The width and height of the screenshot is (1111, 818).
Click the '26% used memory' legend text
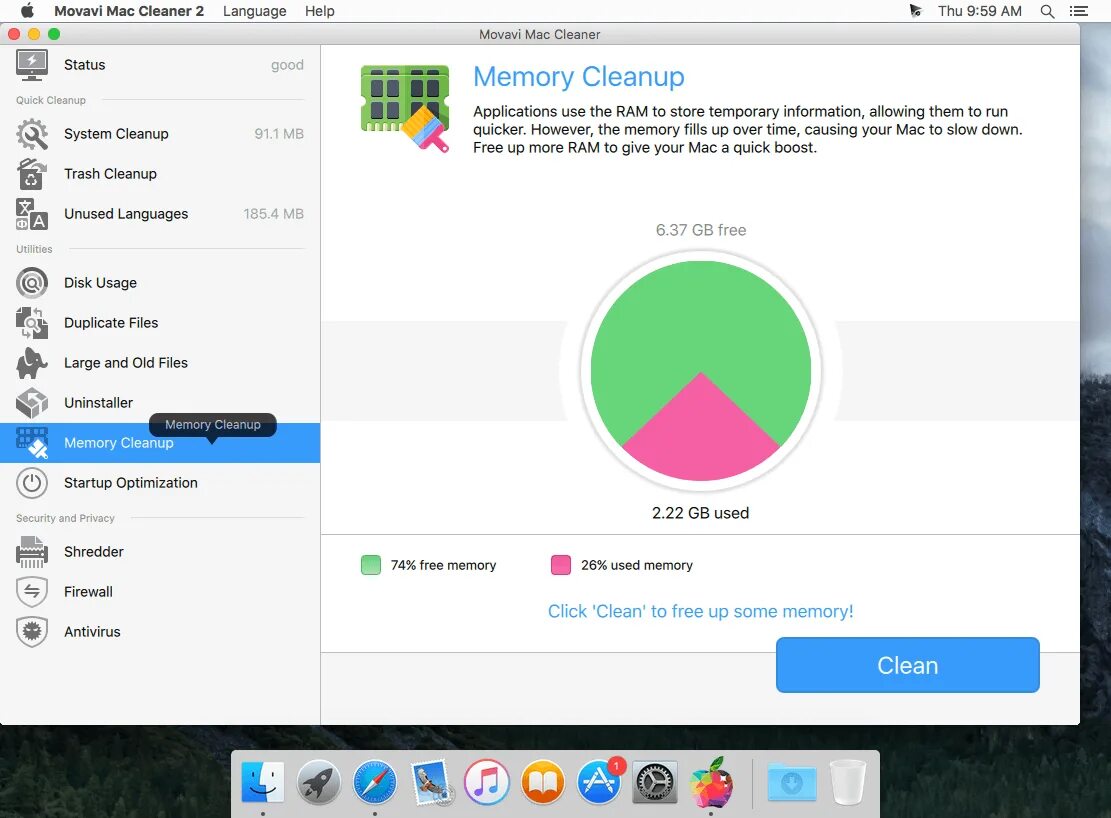pyautogui.click(x=637, y=566)
